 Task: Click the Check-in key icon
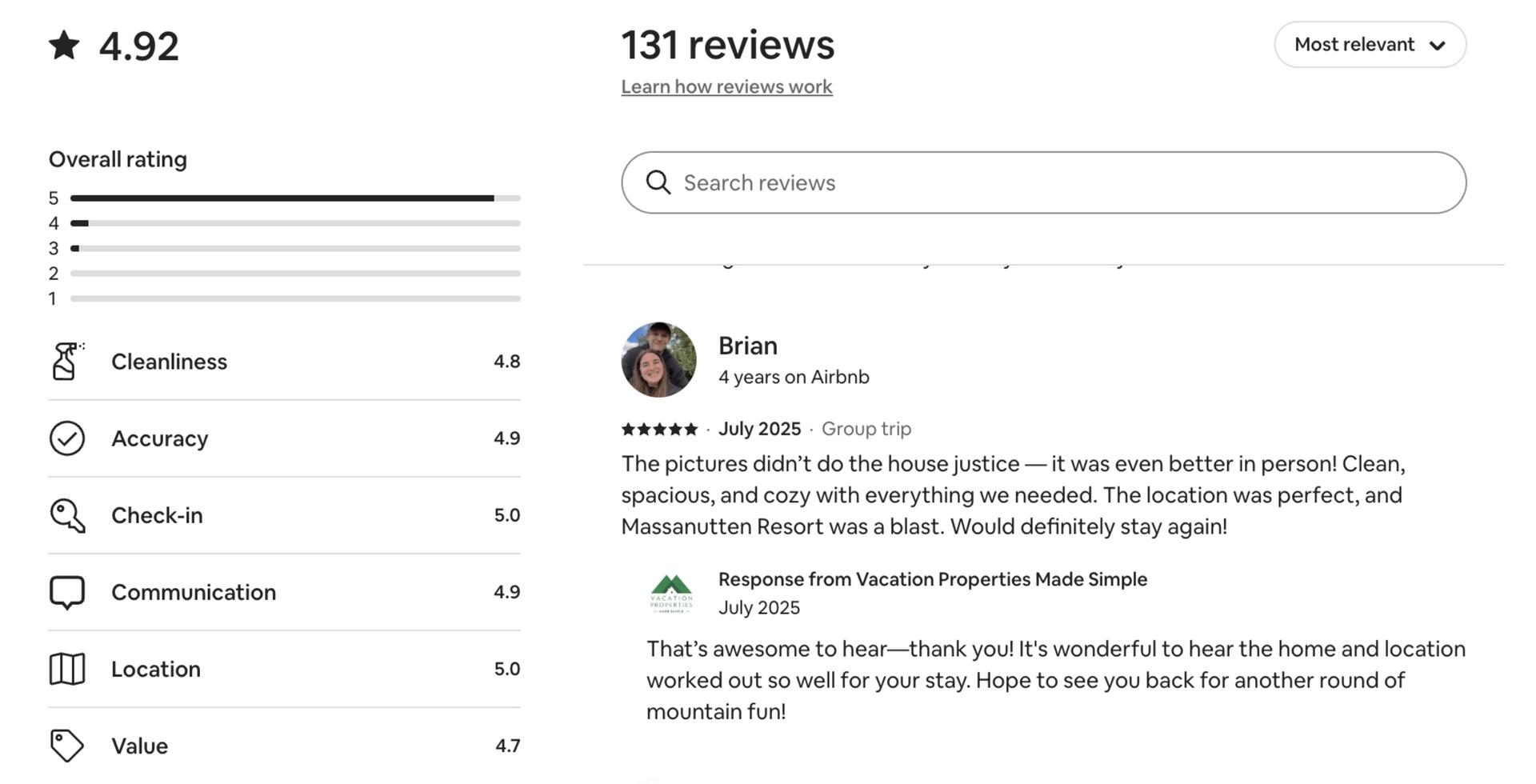pyautogui.click(x=67, y=515)
